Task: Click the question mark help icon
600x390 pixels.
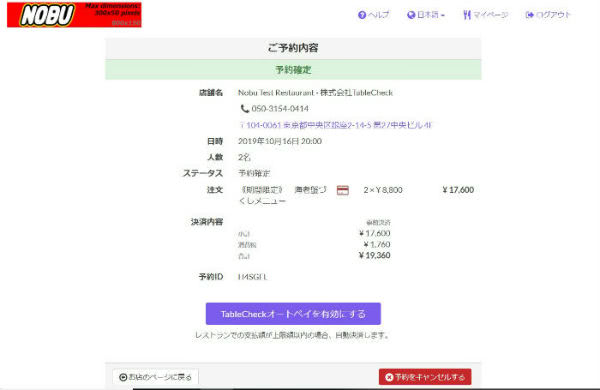Action: pos(362,15)
